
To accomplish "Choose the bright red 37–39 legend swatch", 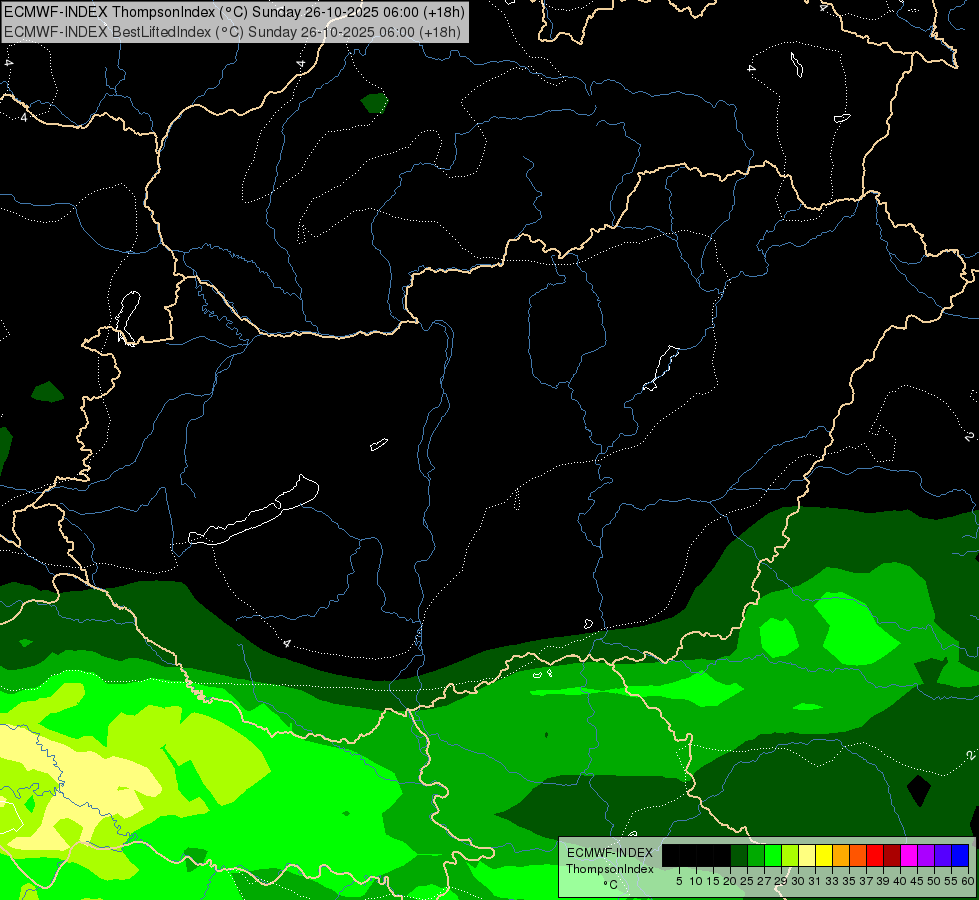I will (x=875, y=855).
